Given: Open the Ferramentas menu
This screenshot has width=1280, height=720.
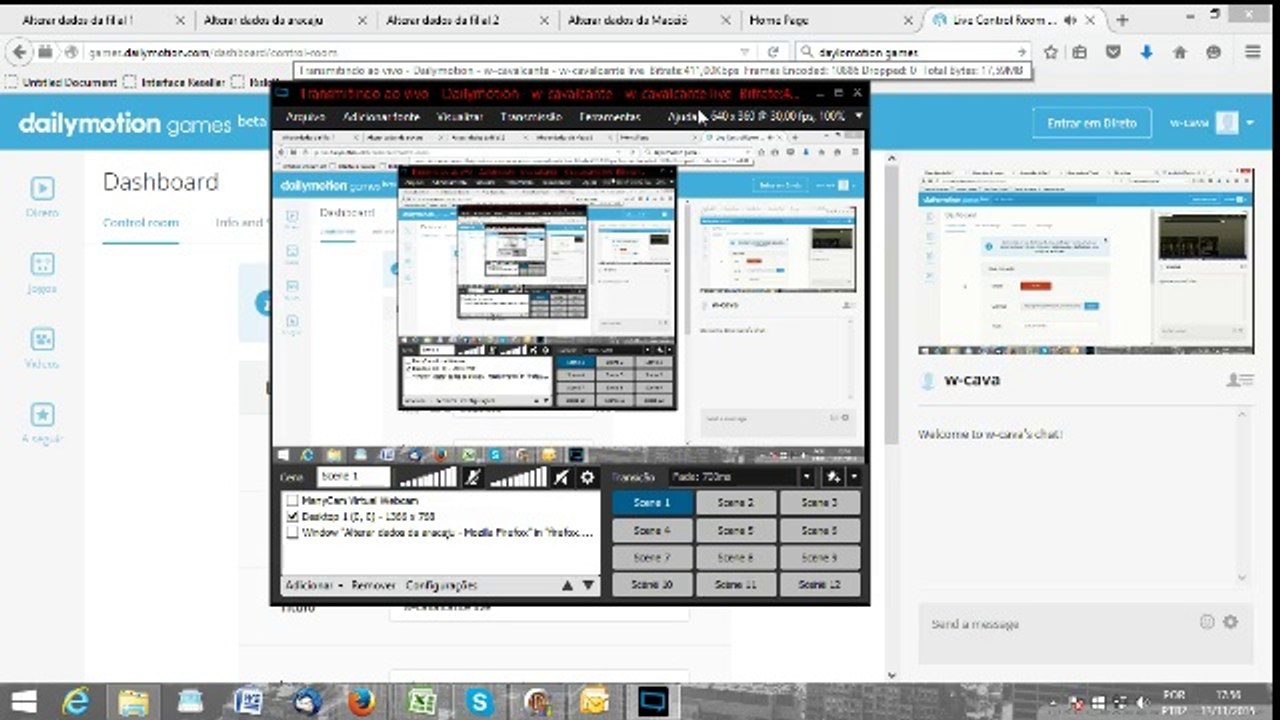Looking at the screenshot, I should click(610, 117).
